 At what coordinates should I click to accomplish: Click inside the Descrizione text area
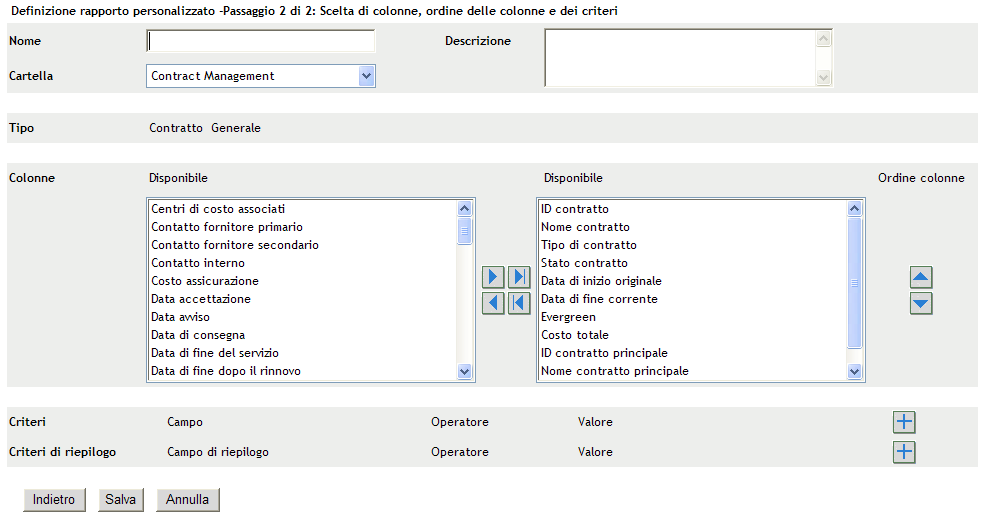click(x=680, y=57)
